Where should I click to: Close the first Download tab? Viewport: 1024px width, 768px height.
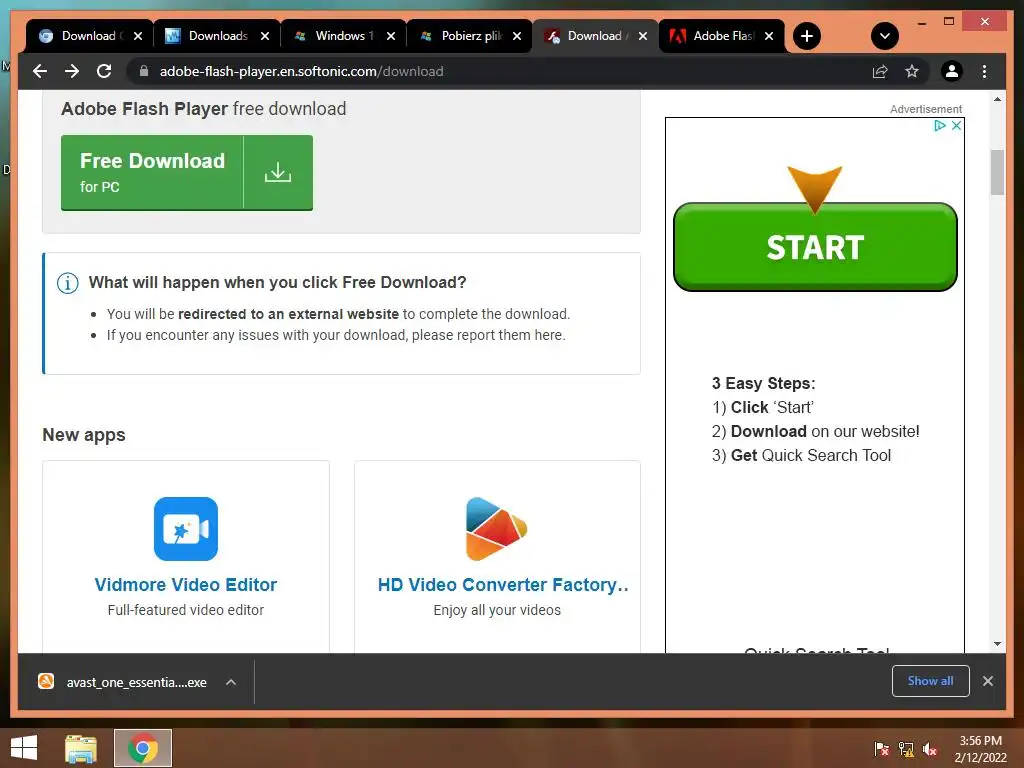click(x=138, y=36)
